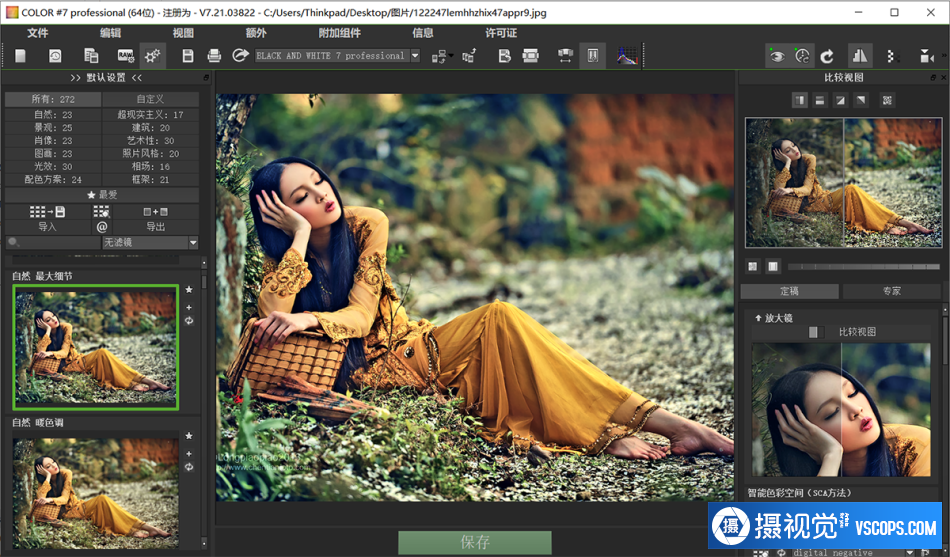Viewport: 950px width, 557px height.
Task: Click the RAW settings toolbar icon
Action: [126, 56]
